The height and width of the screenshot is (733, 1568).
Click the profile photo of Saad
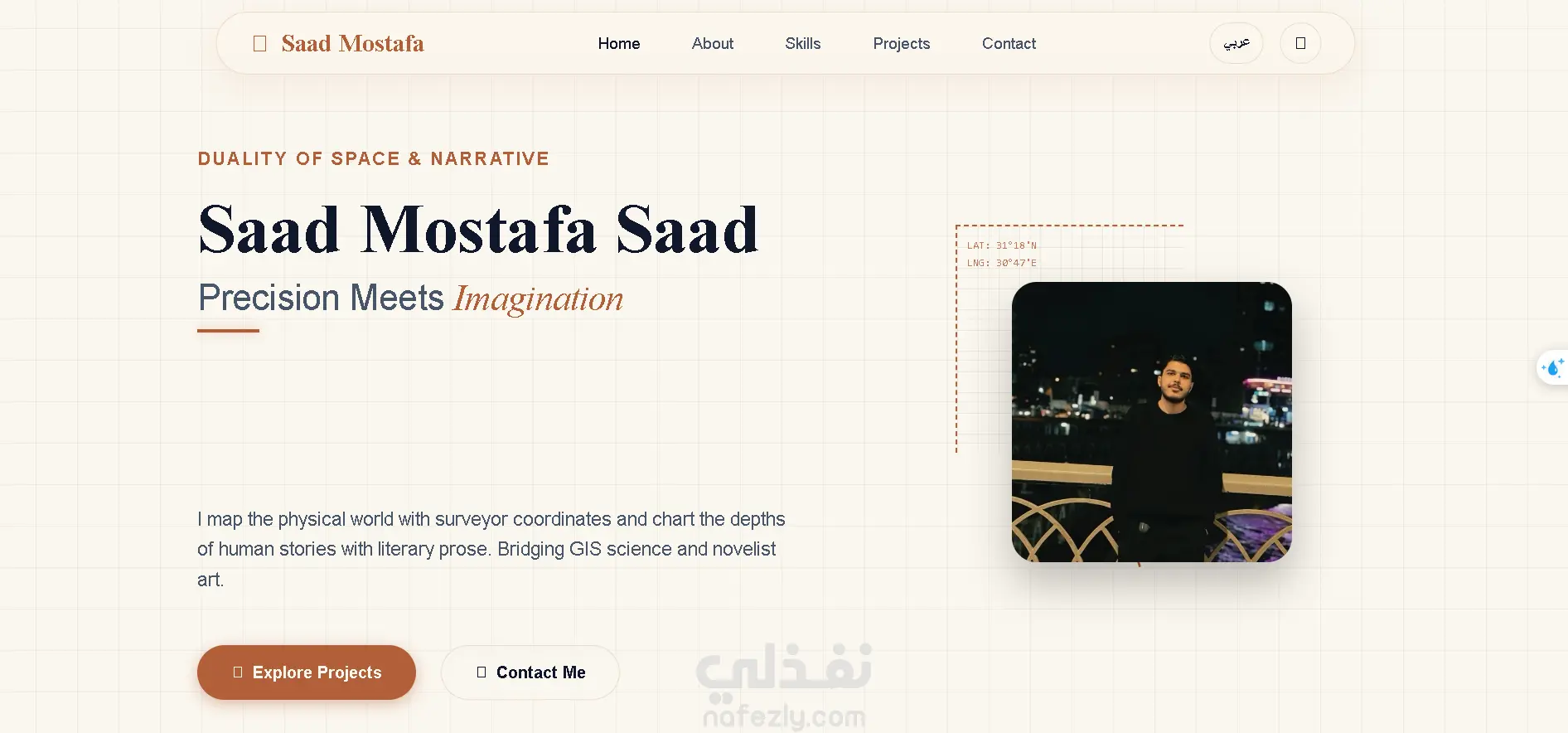1151,422
